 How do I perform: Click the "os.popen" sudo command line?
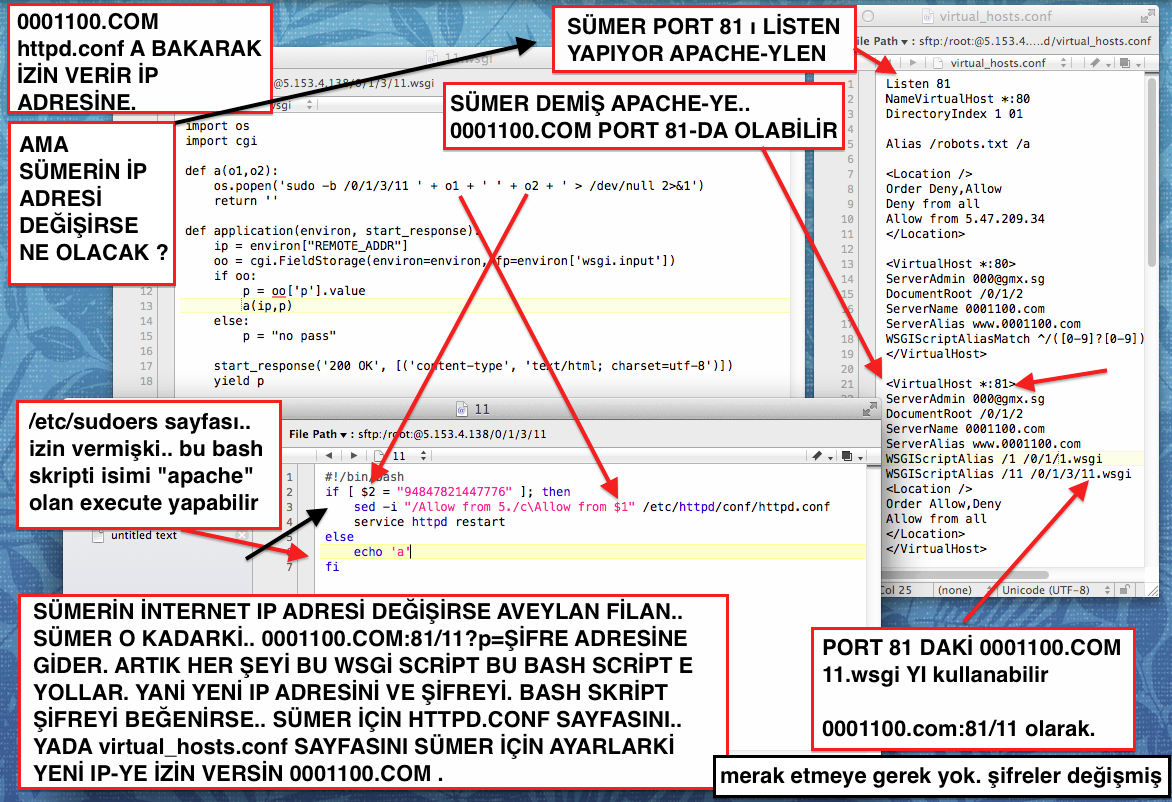pyautogui.click(x=459, y=185)
